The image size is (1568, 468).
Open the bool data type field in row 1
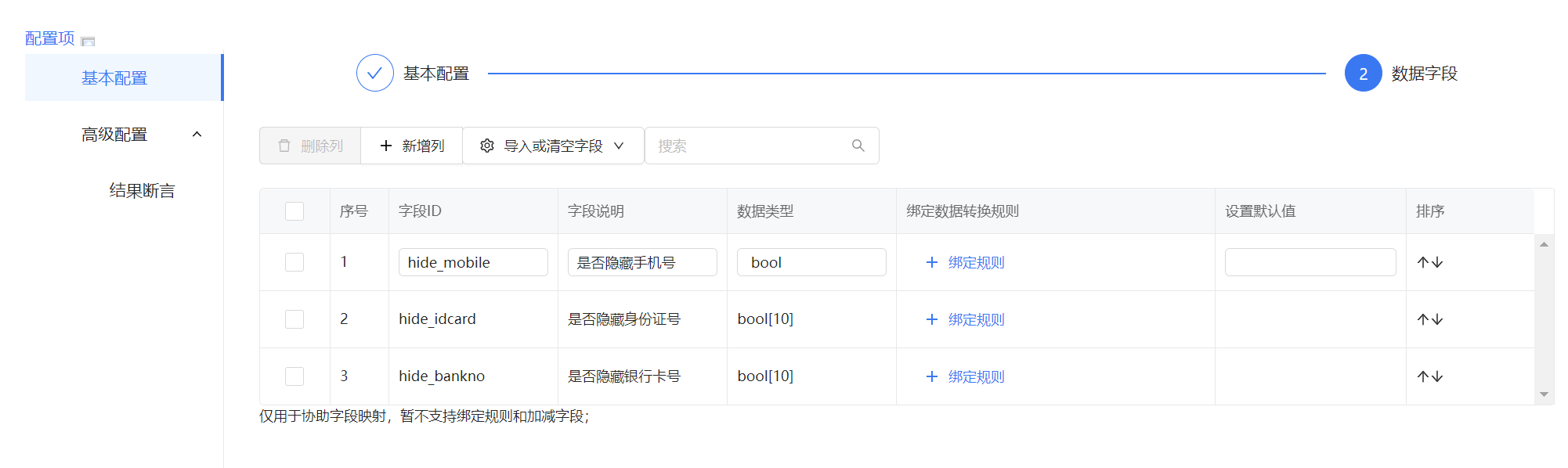tap(811, 262)
